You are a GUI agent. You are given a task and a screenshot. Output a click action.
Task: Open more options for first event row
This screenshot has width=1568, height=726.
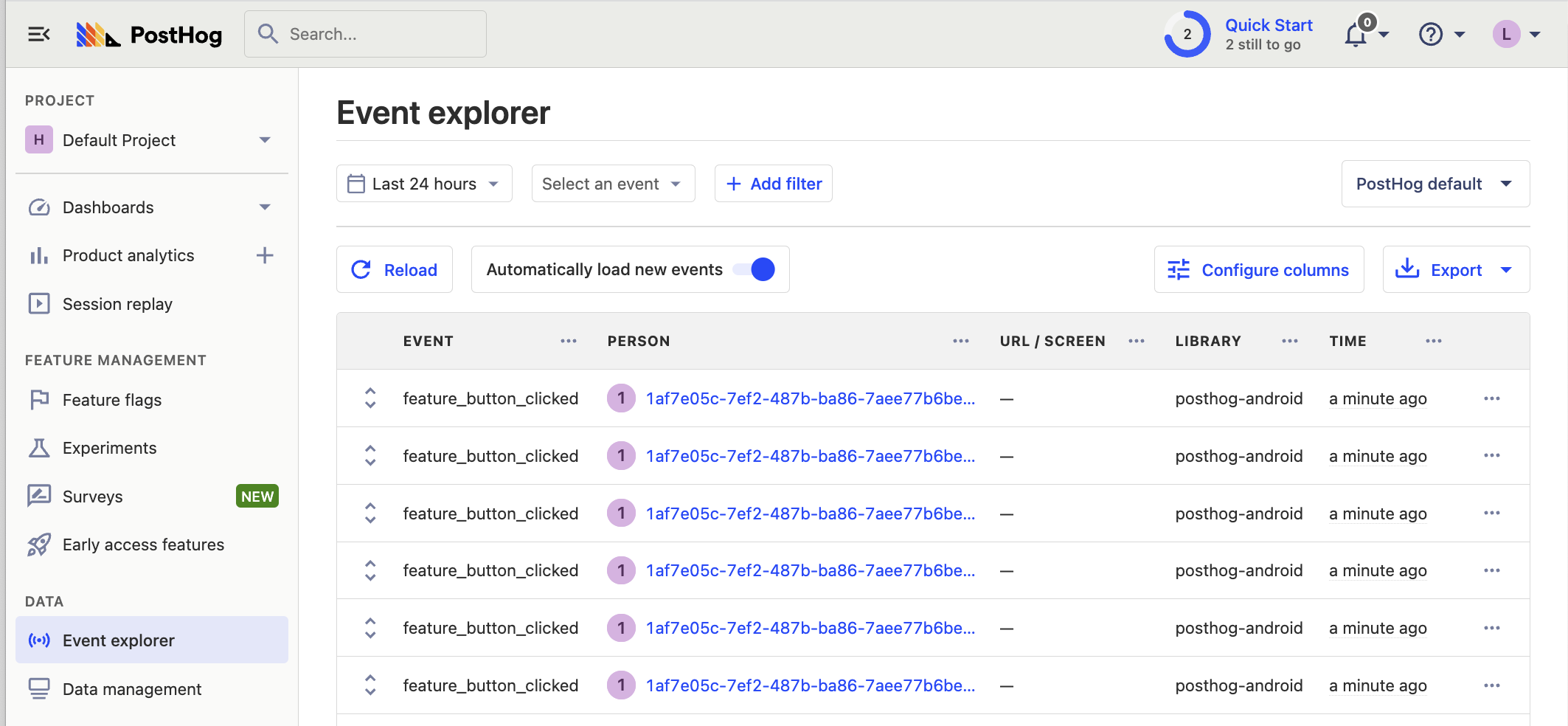pos(1491,398)
